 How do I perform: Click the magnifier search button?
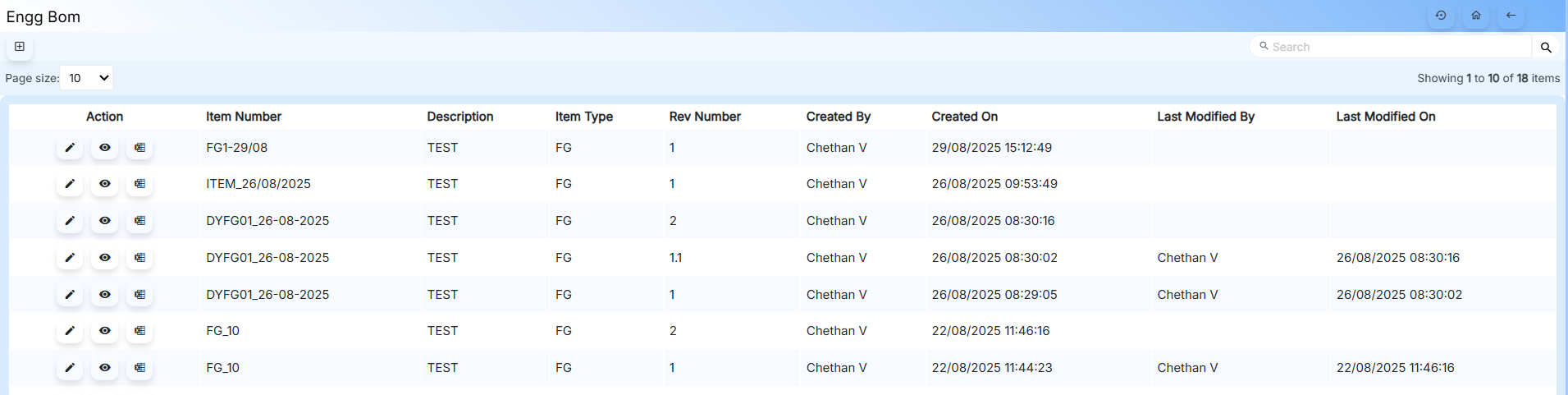[1546, 48]
